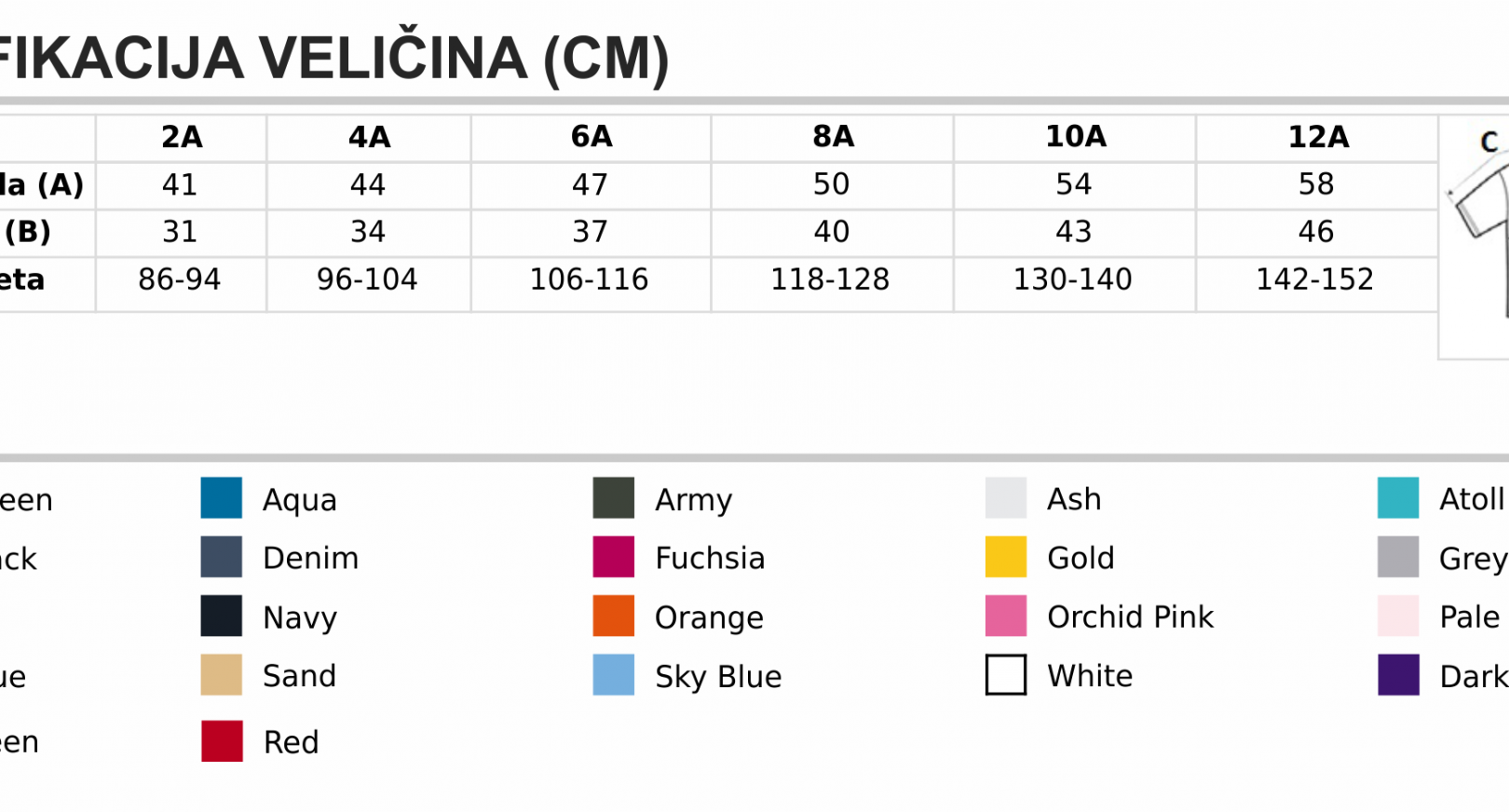Click the 106-116 height range cell
Image resolution: width=1509 pixels, height=812 pixels.
(591, 279)
